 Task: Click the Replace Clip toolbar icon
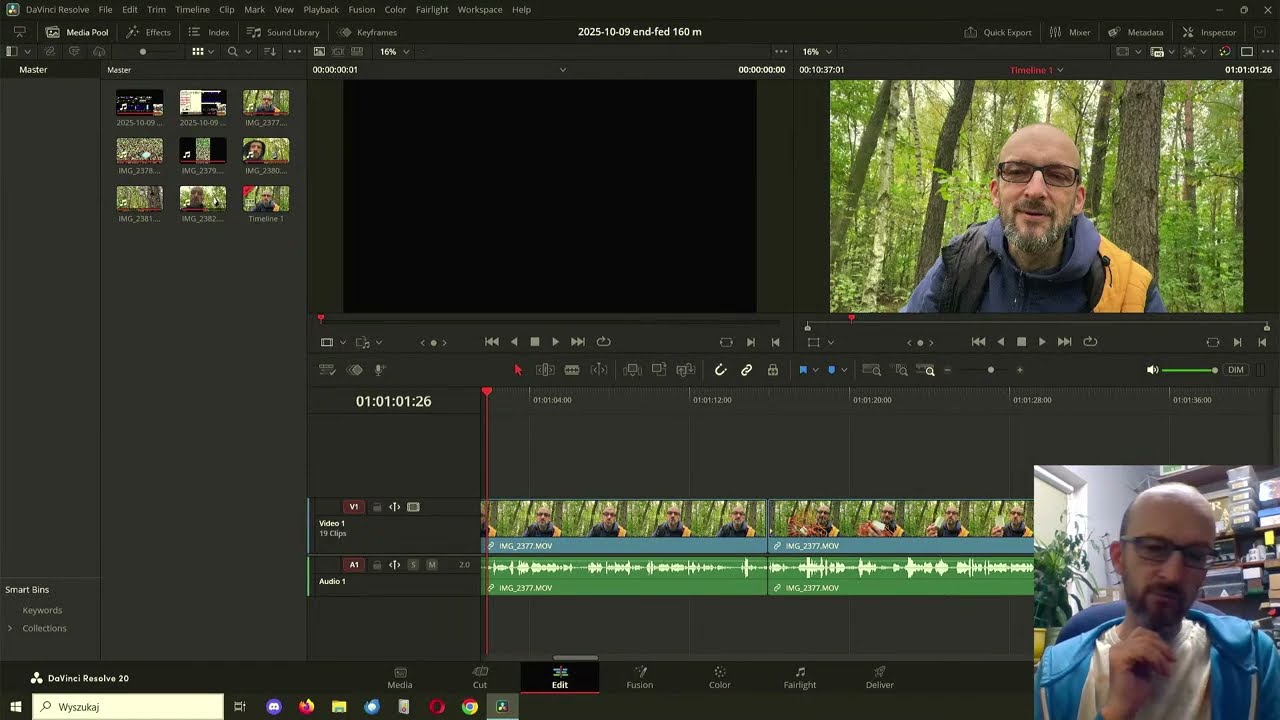click(686, 370)
